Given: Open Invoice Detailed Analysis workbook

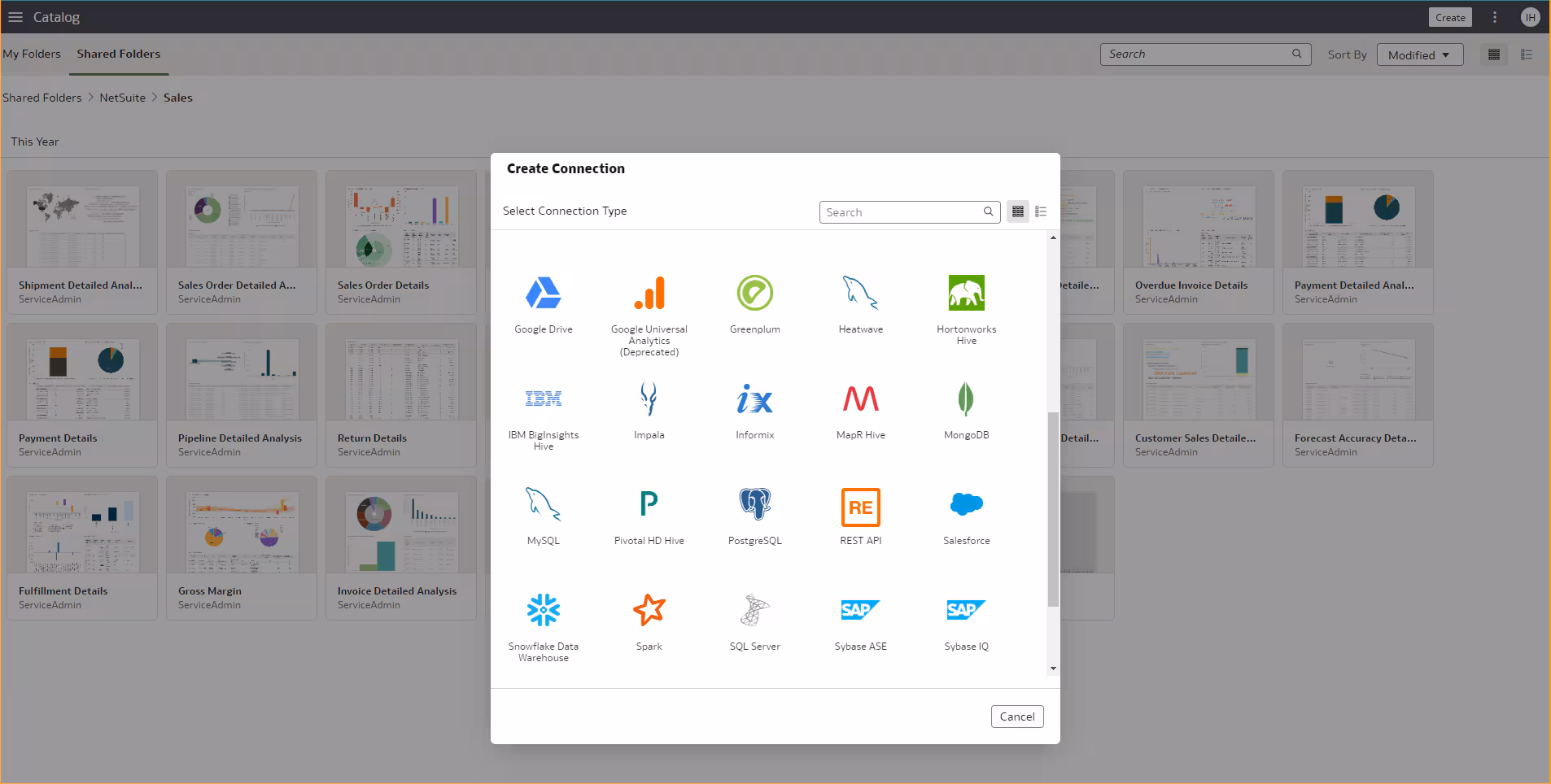Looking at the screenshot, I should pyautogui.click(x=401, y=547).
